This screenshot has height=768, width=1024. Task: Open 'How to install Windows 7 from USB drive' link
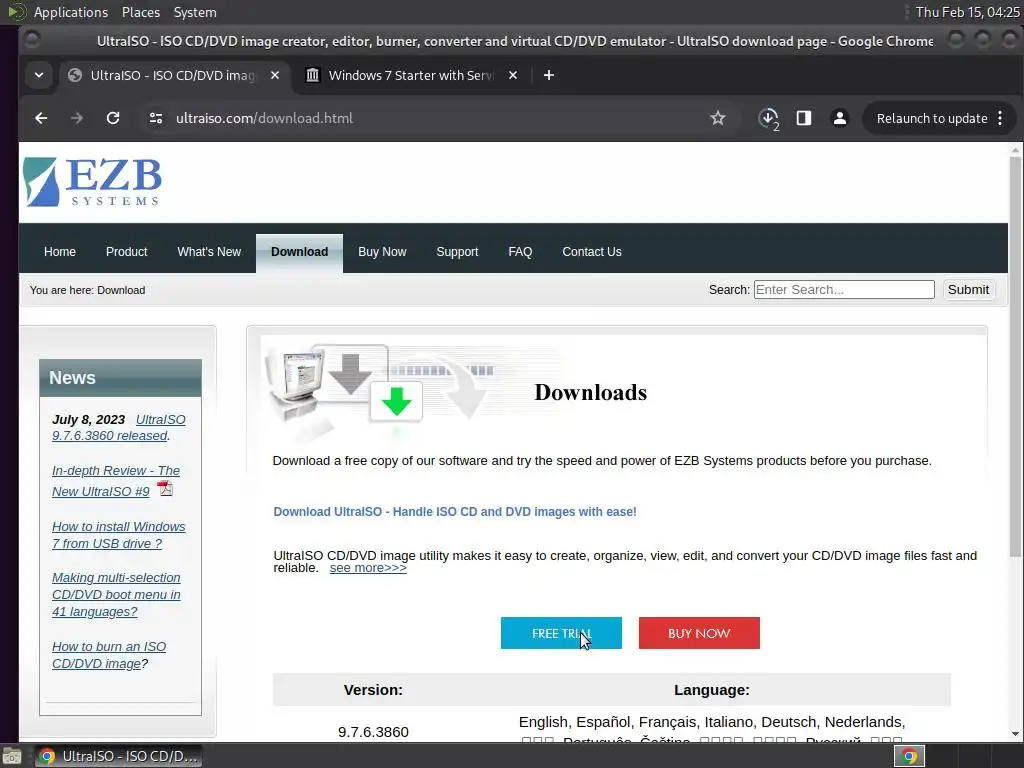(119, 535)
